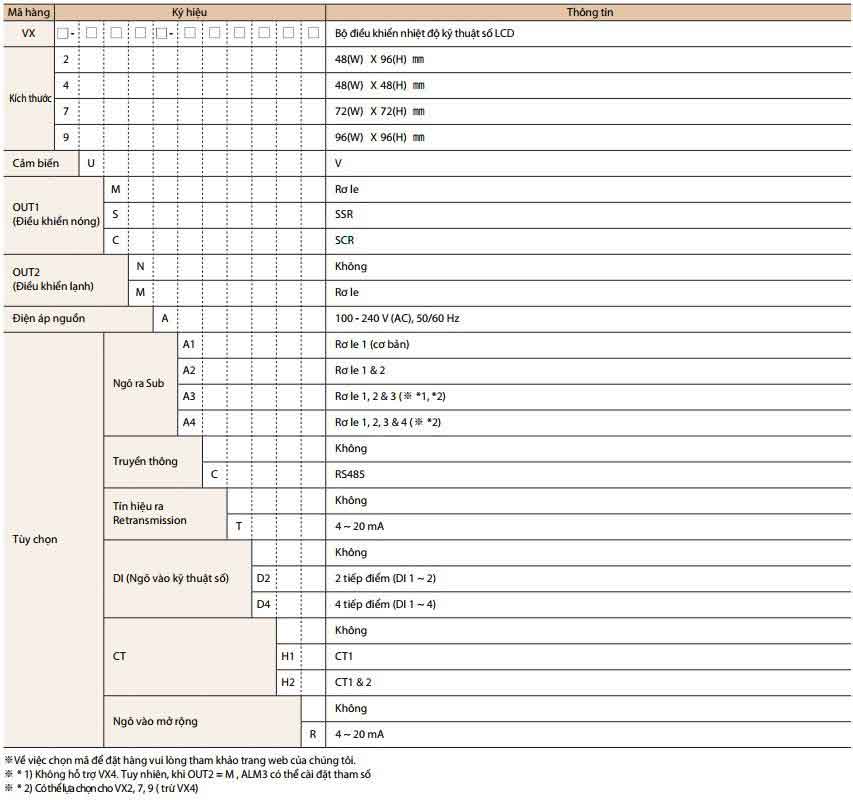Click 'Bộ điều khiển nhiệt độ kỹ thuật số LCD'
This screenshot has width=853, height=800.
(424, 33)
